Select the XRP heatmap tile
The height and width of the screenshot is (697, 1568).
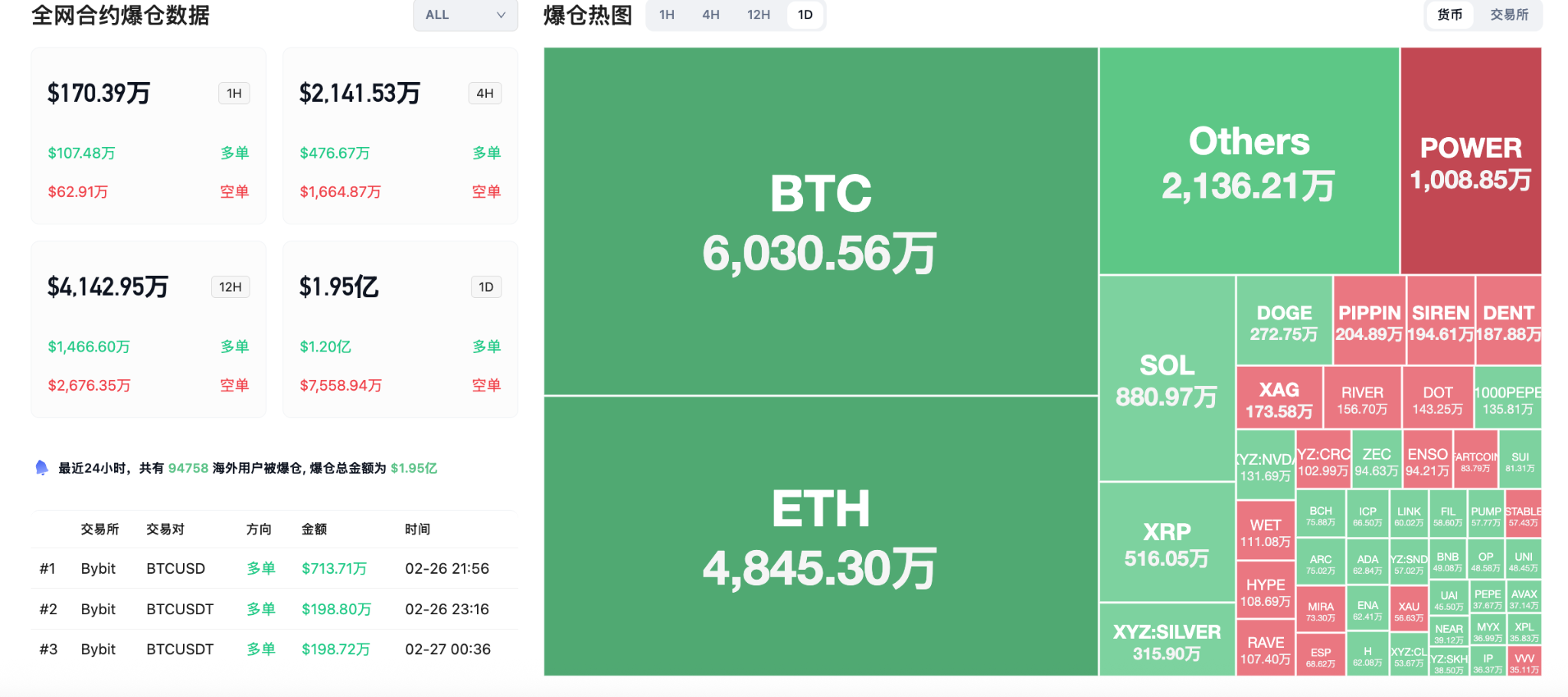point(1167,542)
